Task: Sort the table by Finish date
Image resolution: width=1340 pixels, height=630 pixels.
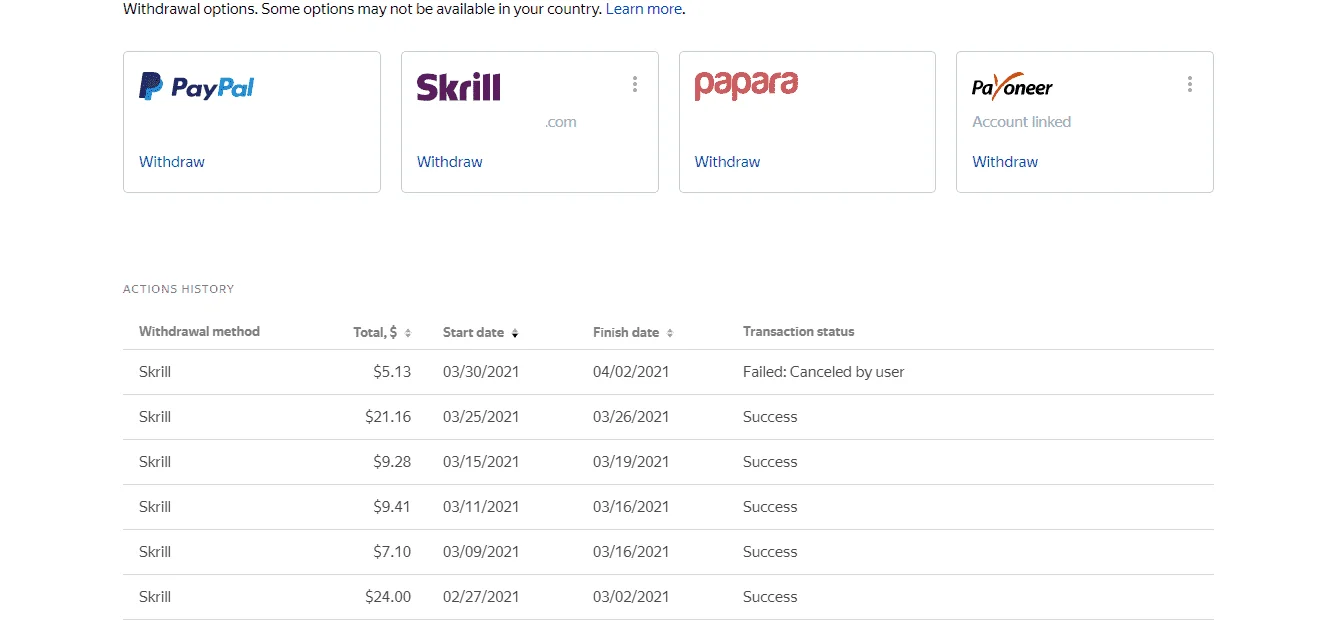Action: tap(633, 332)
